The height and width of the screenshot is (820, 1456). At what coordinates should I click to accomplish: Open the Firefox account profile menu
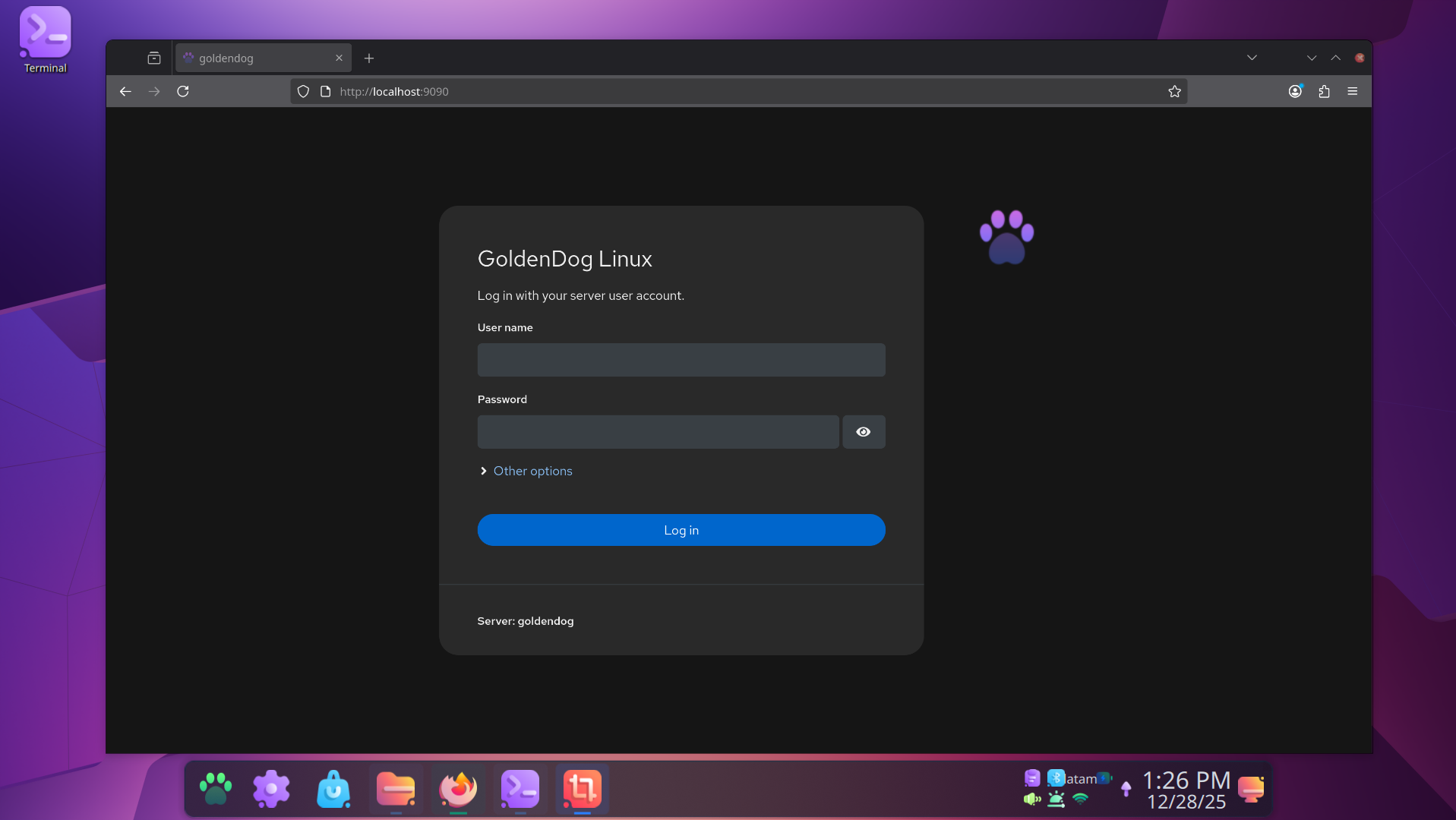1295,91
